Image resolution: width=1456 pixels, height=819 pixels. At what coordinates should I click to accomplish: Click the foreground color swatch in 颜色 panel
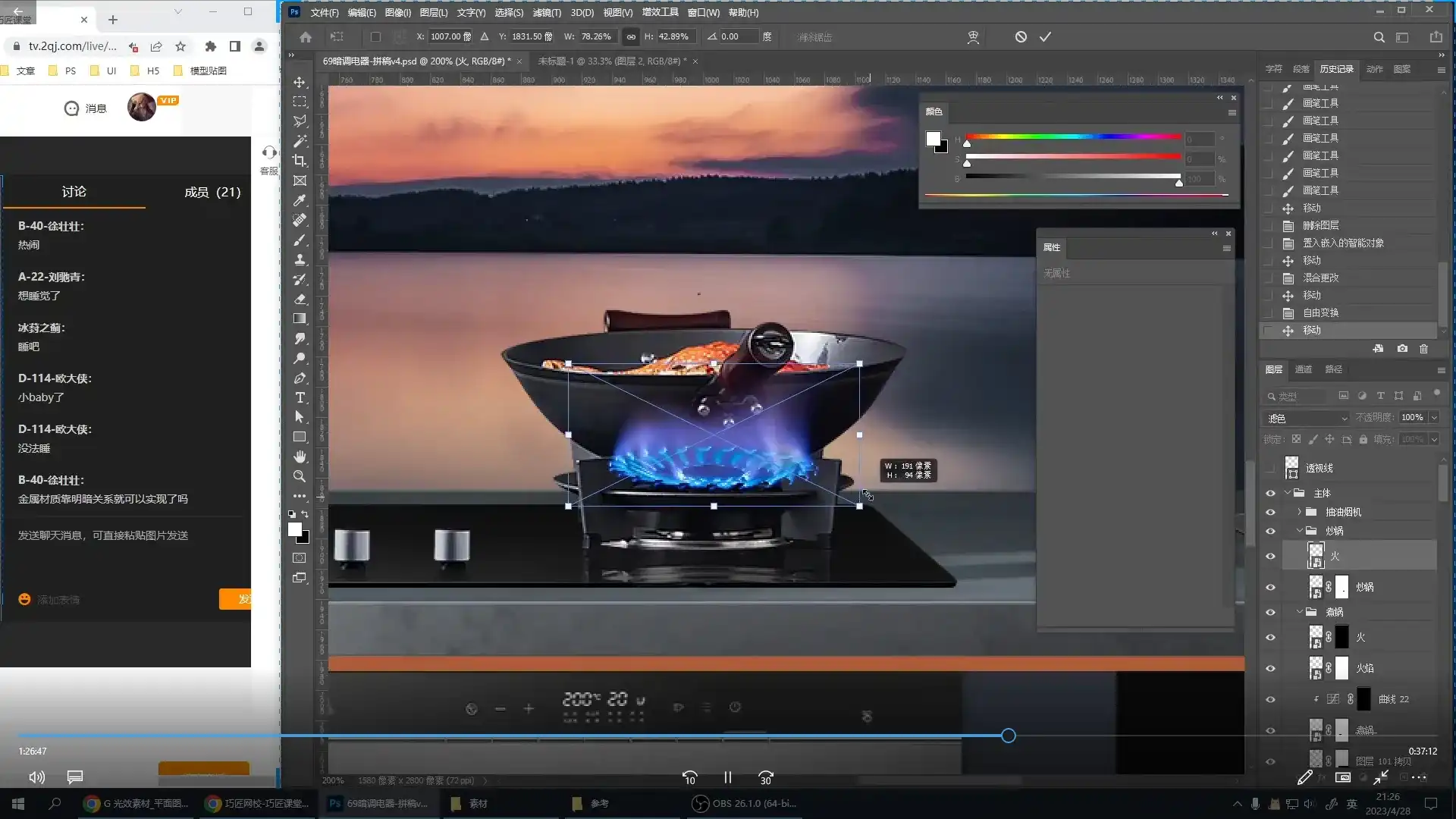point(933,139)
